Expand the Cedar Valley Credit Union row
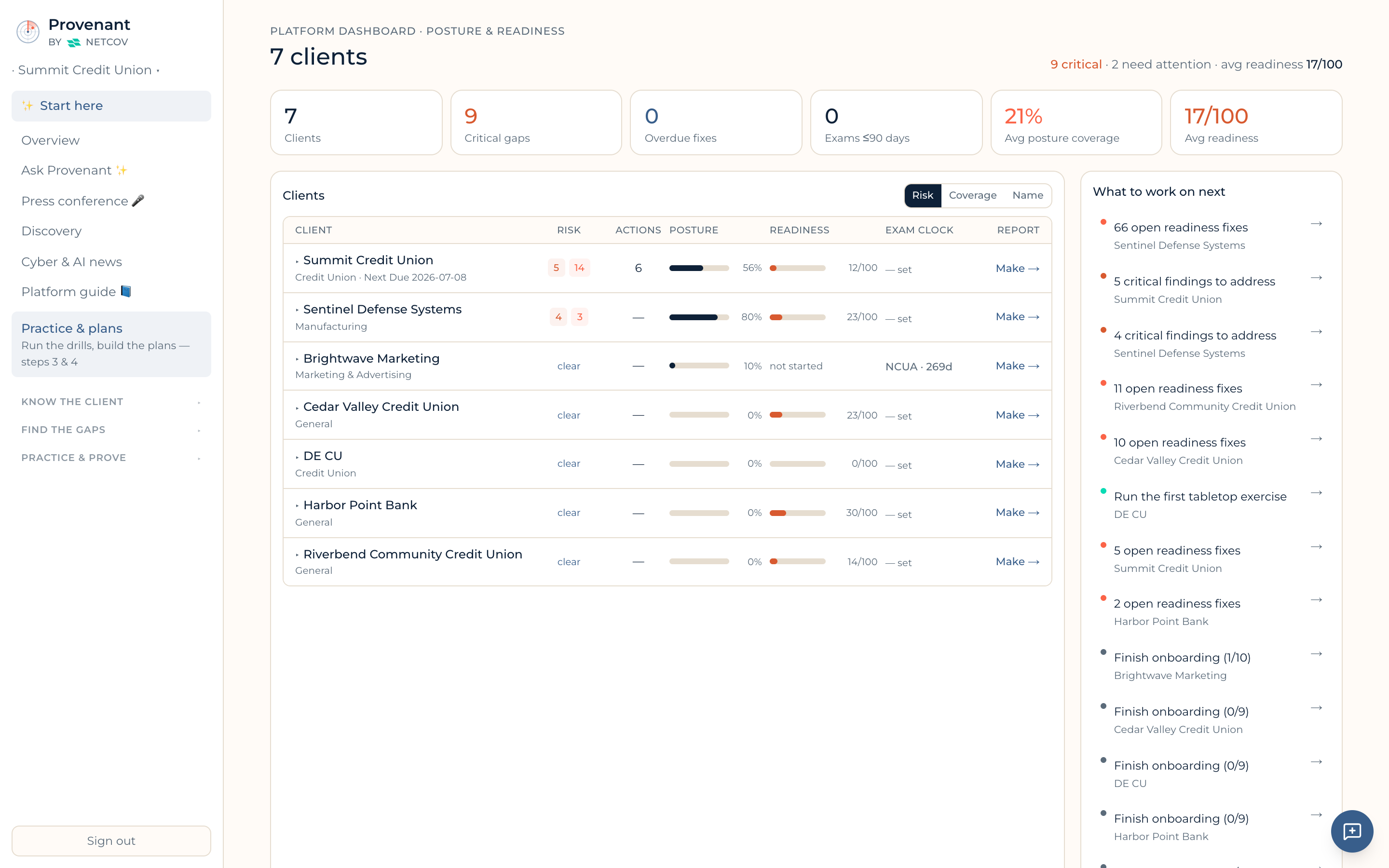This screenshot has width=1389, height=868. tap(297, 407)
